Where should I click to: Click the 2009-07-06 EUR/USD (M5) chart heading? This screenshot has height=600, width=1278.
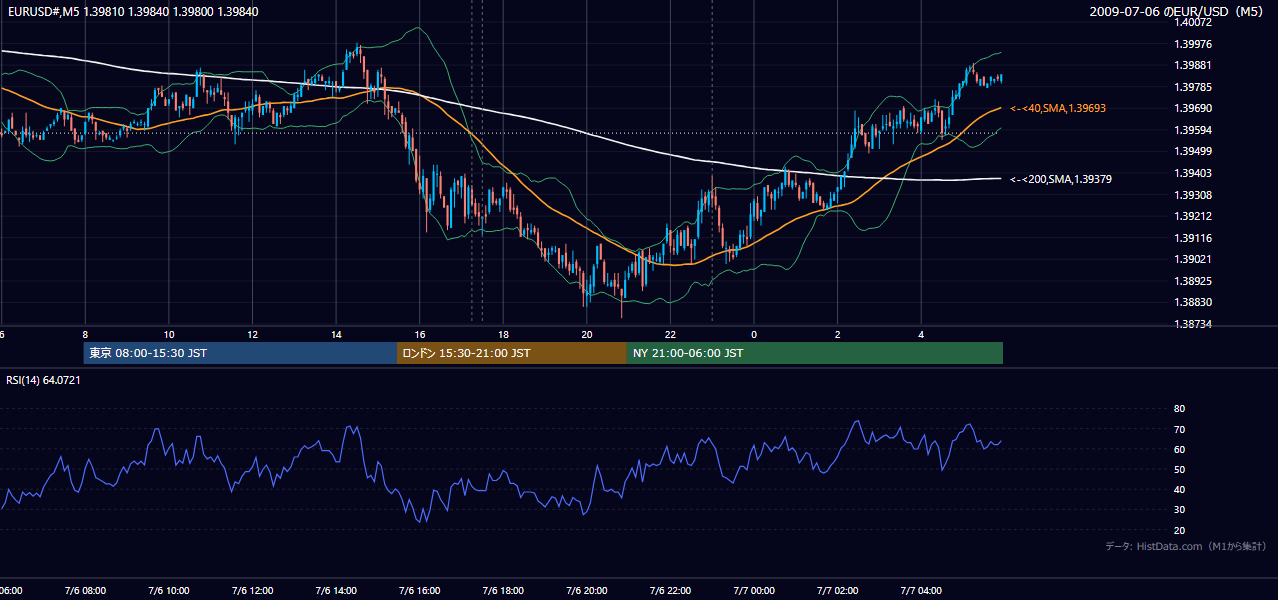click(1177, 11)
